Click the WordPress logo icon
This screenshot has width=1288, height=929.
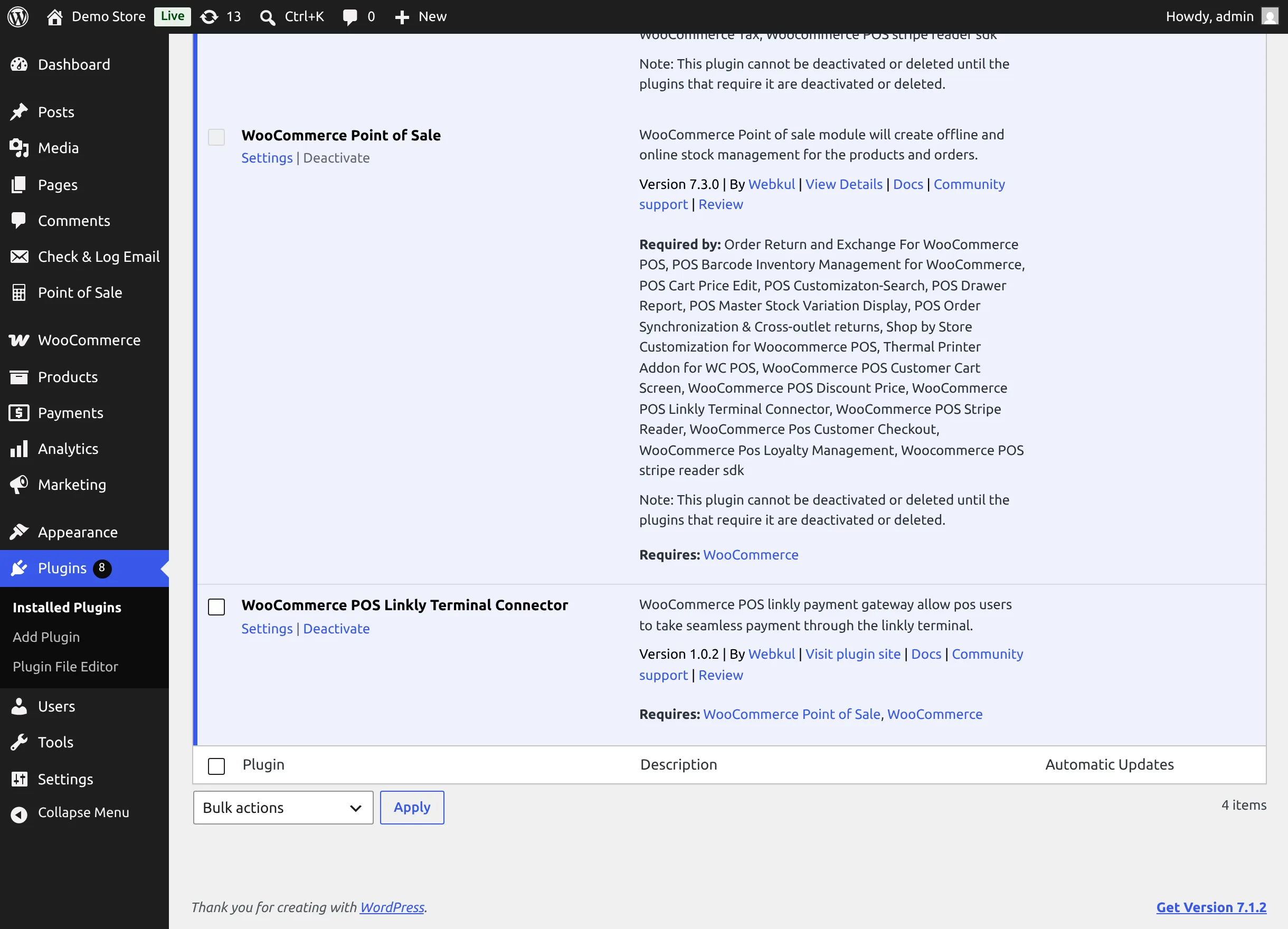[x=18, y=16]
